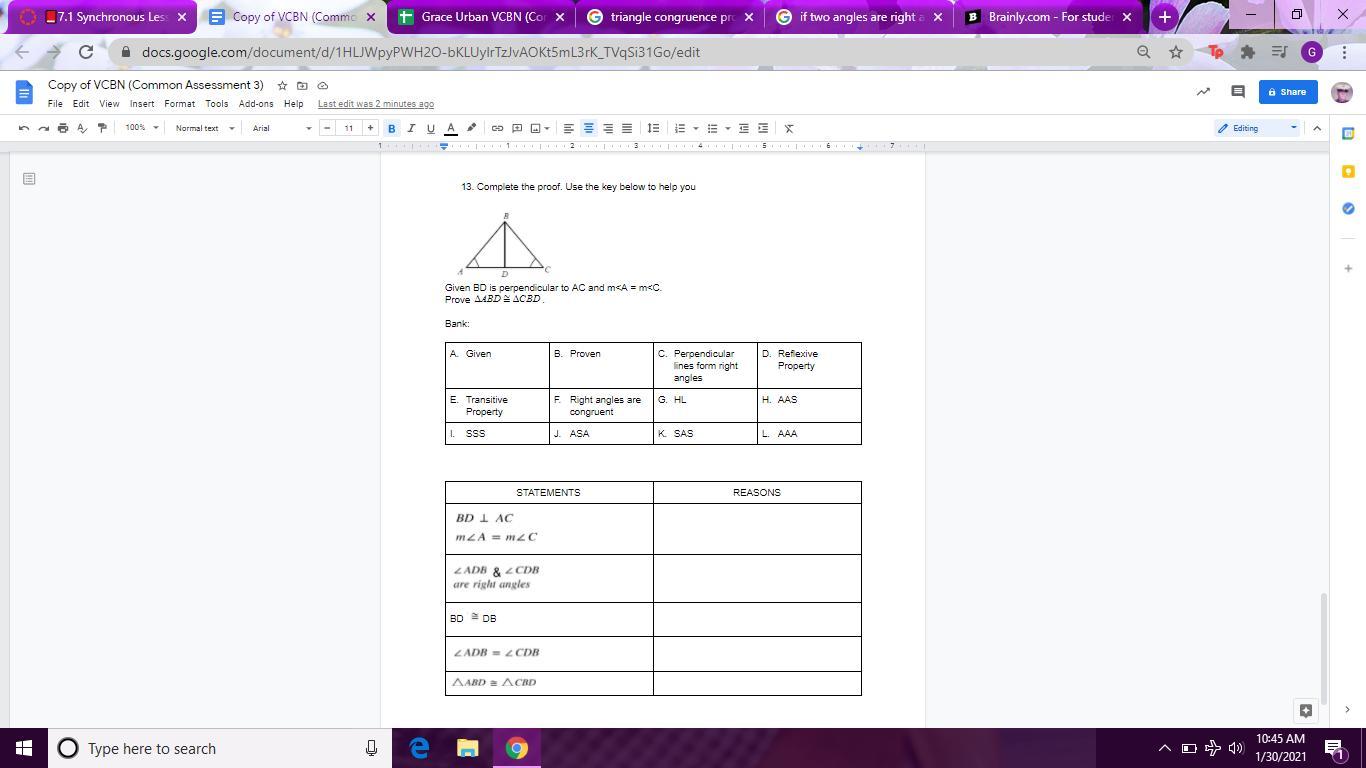Open the text color picker
This screenshot has width=1366, height=768.
coord(451,128)
